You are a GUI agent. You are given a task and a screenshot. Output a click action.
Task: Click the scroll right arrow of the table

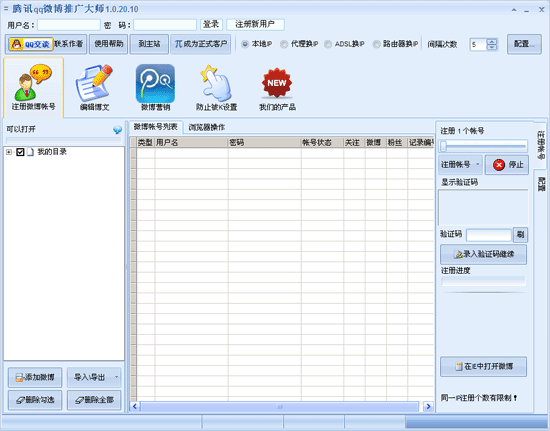428,407
